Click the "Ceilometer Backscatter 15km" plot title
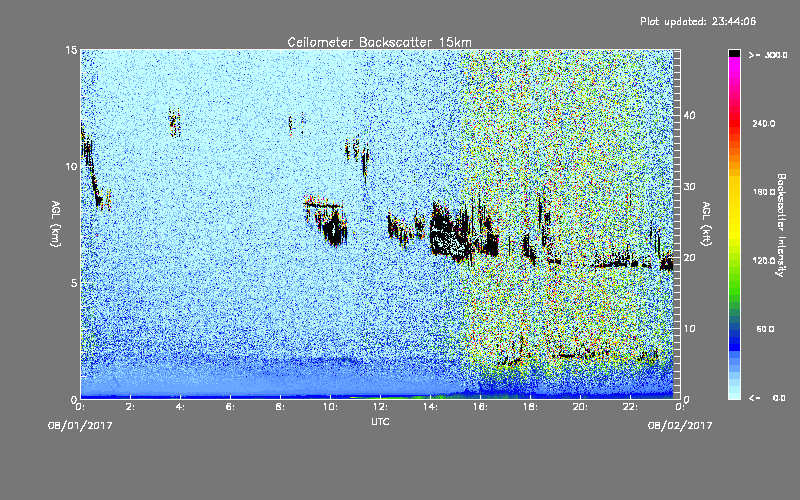Image resolution: width=800 pixels, height=500 pixels. pyautogui.click(x=379, y=42)
